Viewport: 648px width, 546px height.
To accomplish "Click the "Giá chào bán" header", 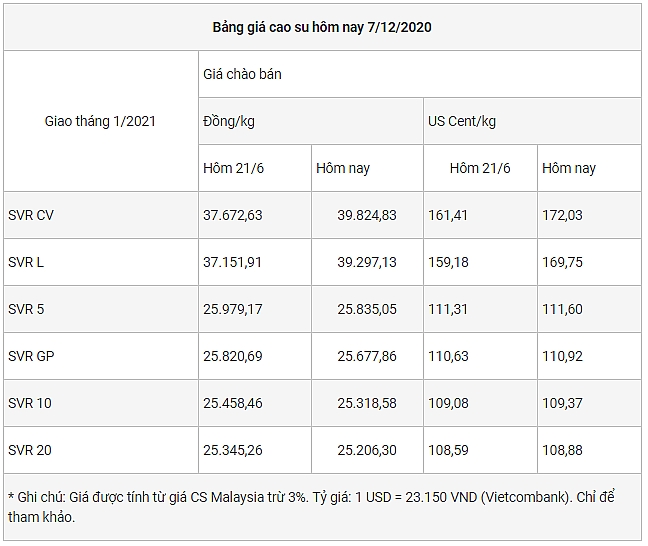I will coord(242,74).
